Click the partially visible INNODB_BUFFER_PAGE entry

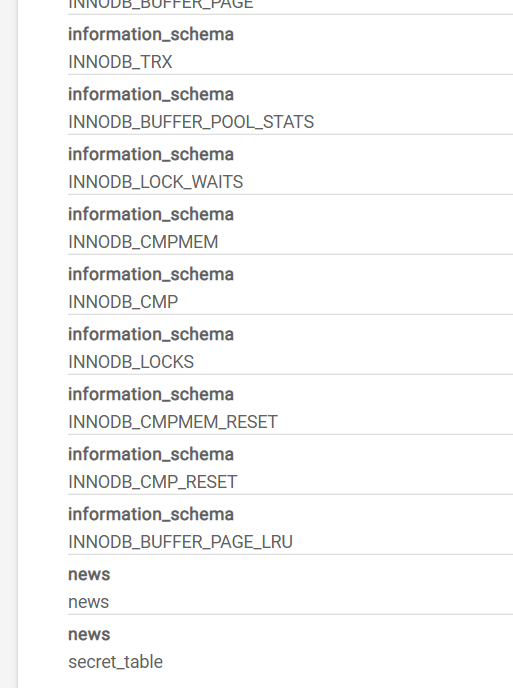click(161, 4)
